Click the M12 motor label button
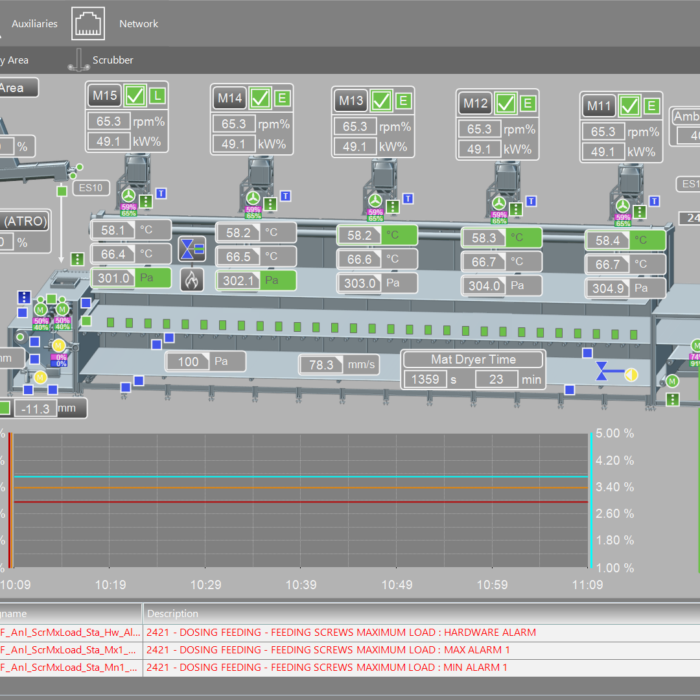Viewport: 700px width, 700px height. [476, 103]
